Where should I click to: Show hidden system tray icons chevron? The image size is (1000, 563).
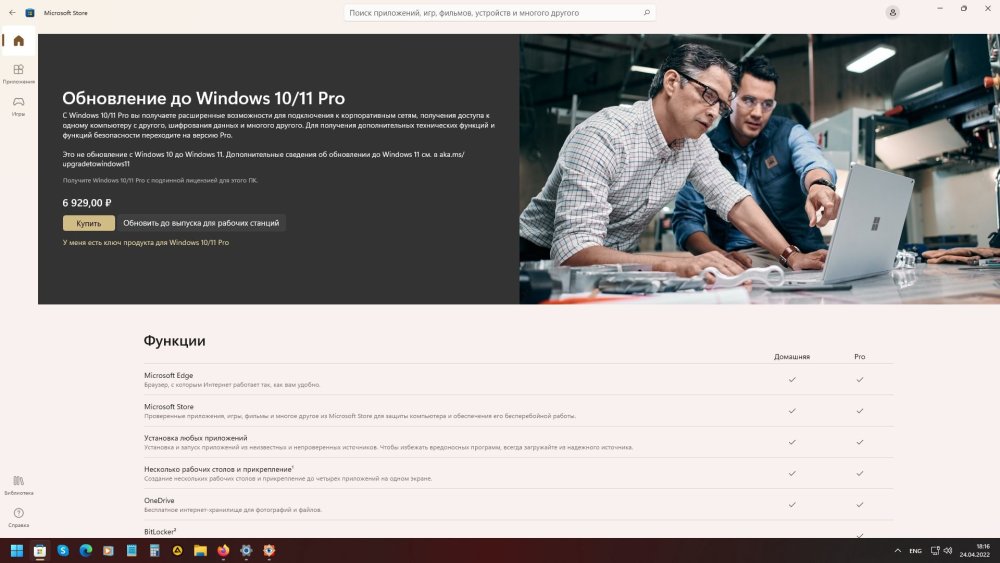click(x=896, y=551)
